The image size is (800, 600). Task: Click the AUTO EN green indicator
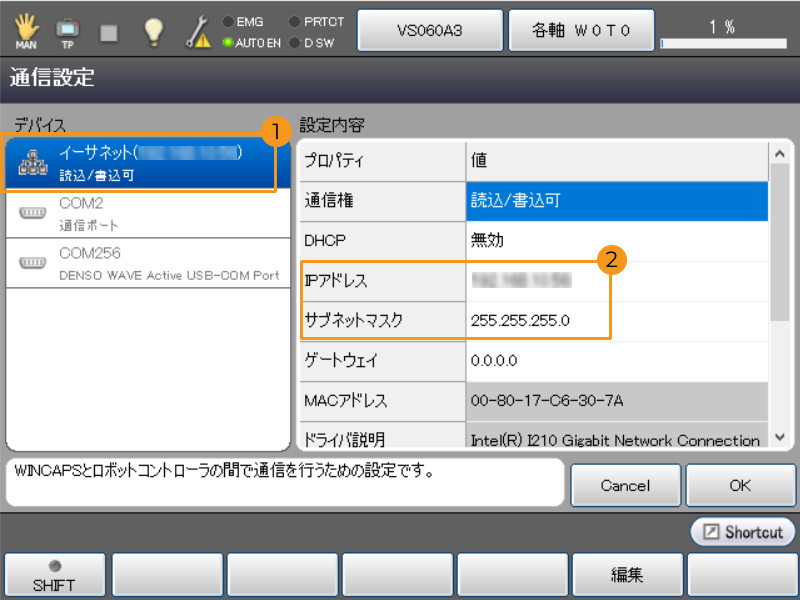tap(228, 43)
